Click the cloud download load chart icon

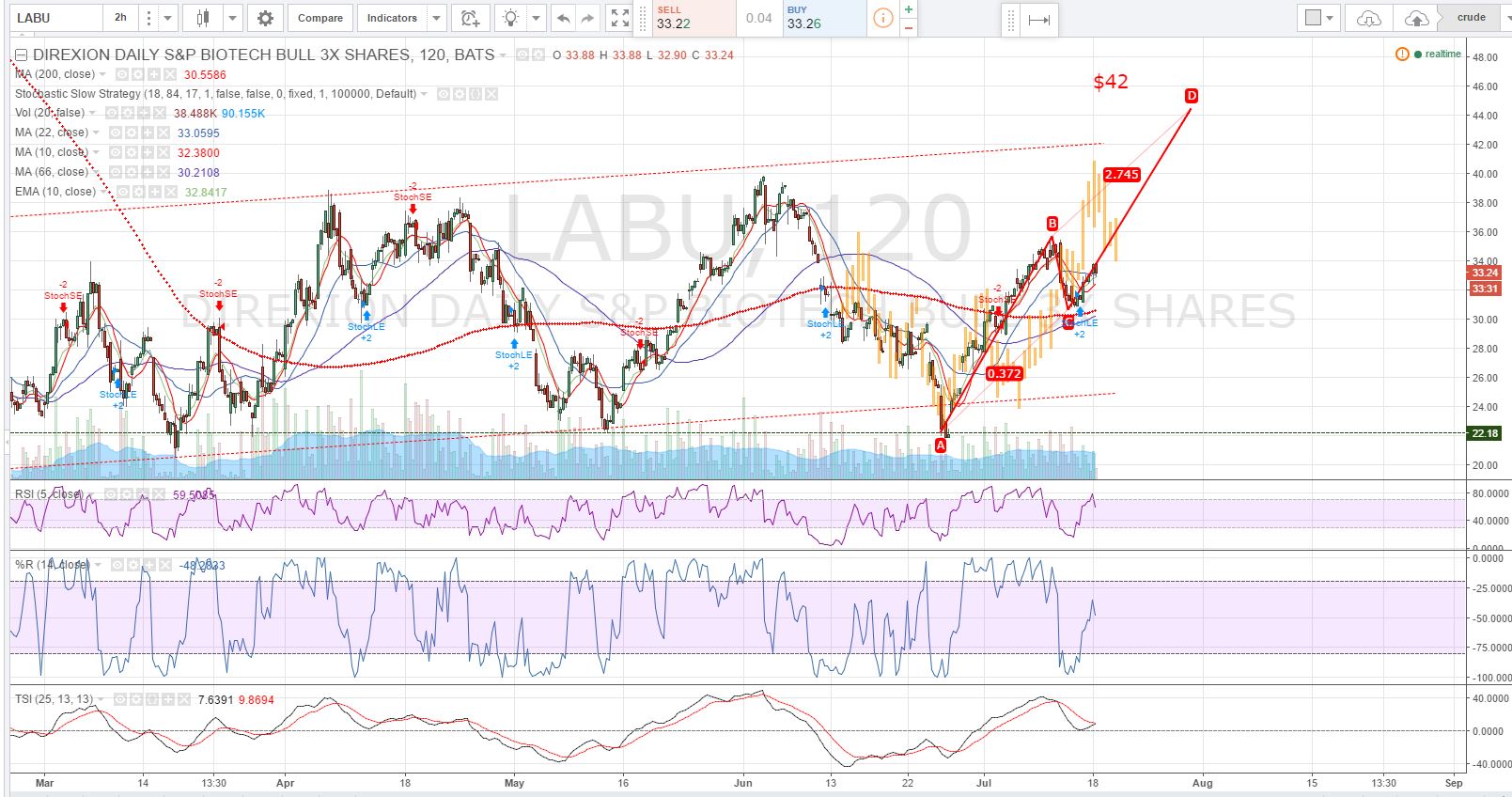(1368, 18)
